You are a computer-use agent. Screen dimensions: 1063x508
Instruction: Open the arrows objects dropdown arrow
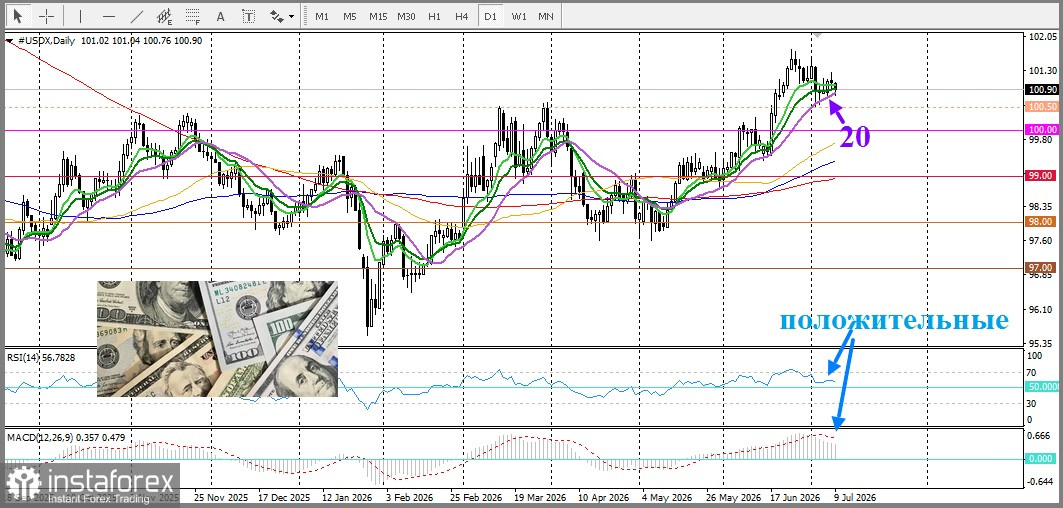pos(292,16)
